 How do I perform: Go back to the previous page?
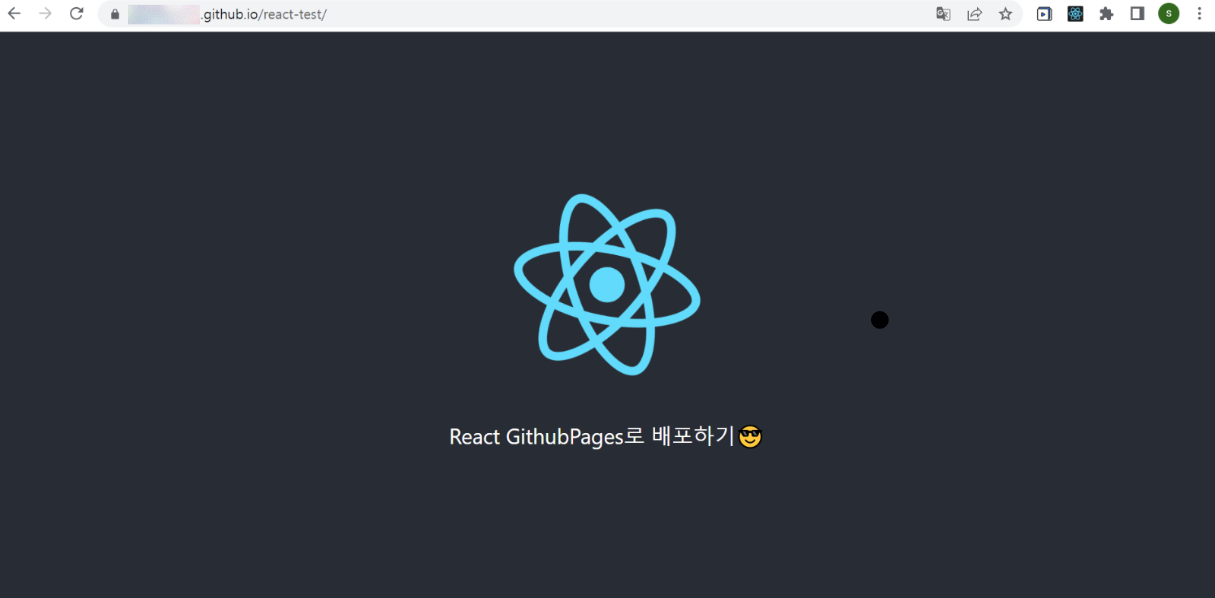[15, 14]
